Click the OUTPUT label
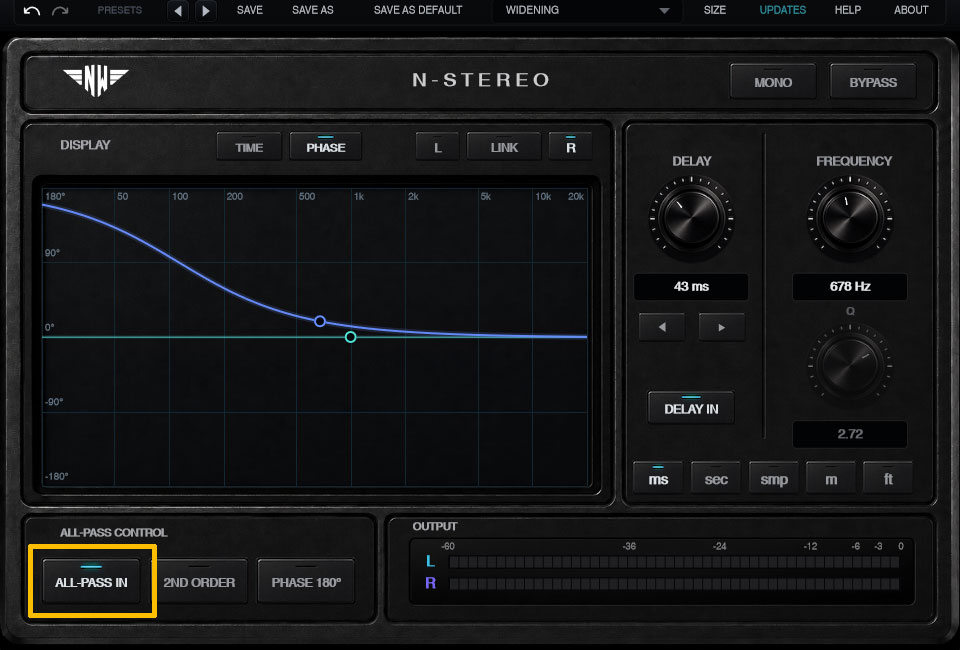The width and height of the screenshot is (960, 650). (435, 526)
